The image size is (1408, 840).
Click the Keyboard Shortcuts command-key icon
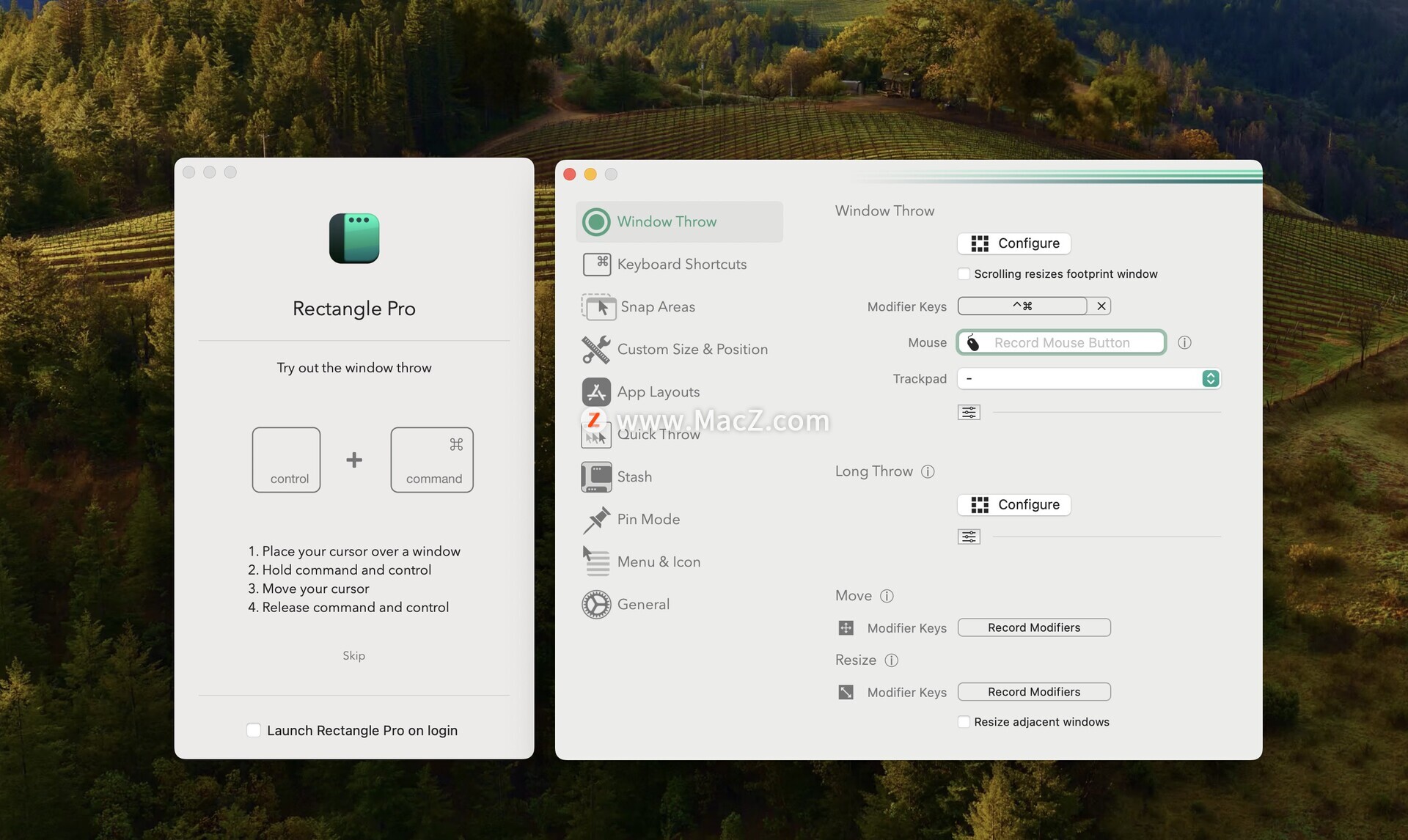click(x=596, y=264)
